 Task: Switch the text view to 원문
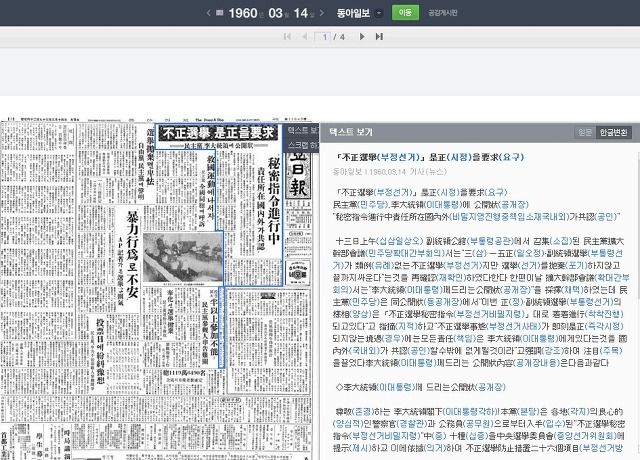[584, 132]
